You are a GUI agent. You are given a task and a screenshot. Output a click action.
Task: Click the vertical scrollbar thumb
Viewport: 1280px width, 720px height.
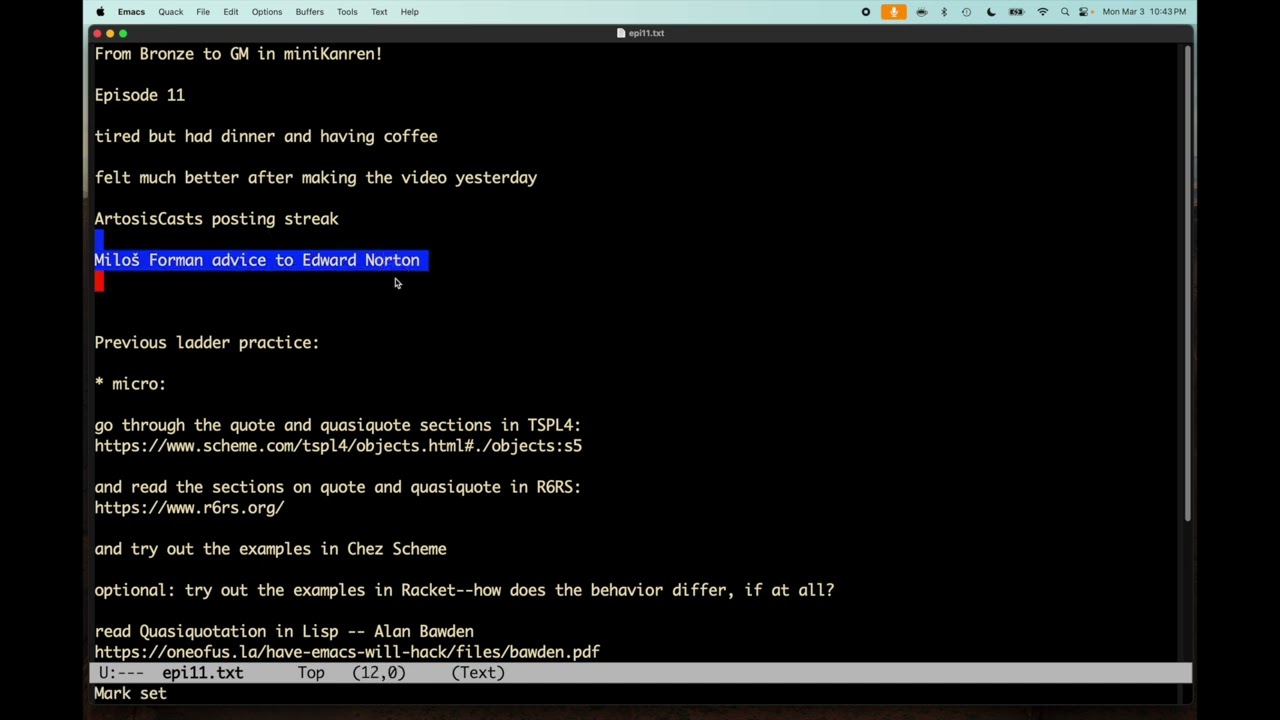point(1187,283)
